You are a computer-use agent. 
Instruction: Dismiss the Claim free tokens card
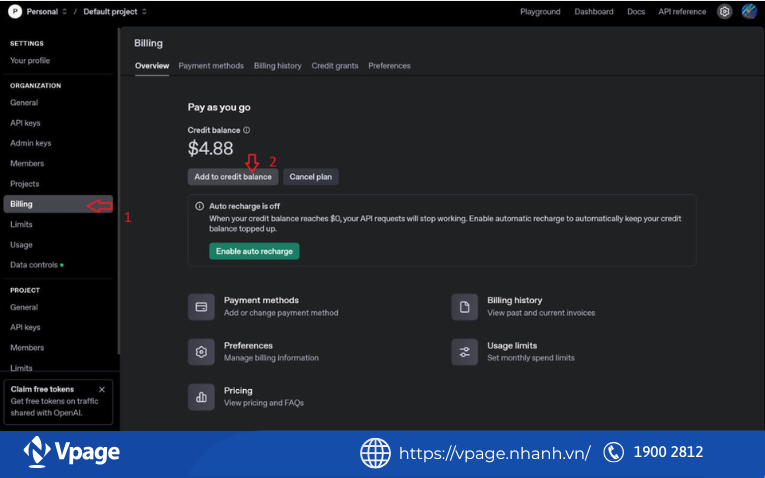[101, 389]
